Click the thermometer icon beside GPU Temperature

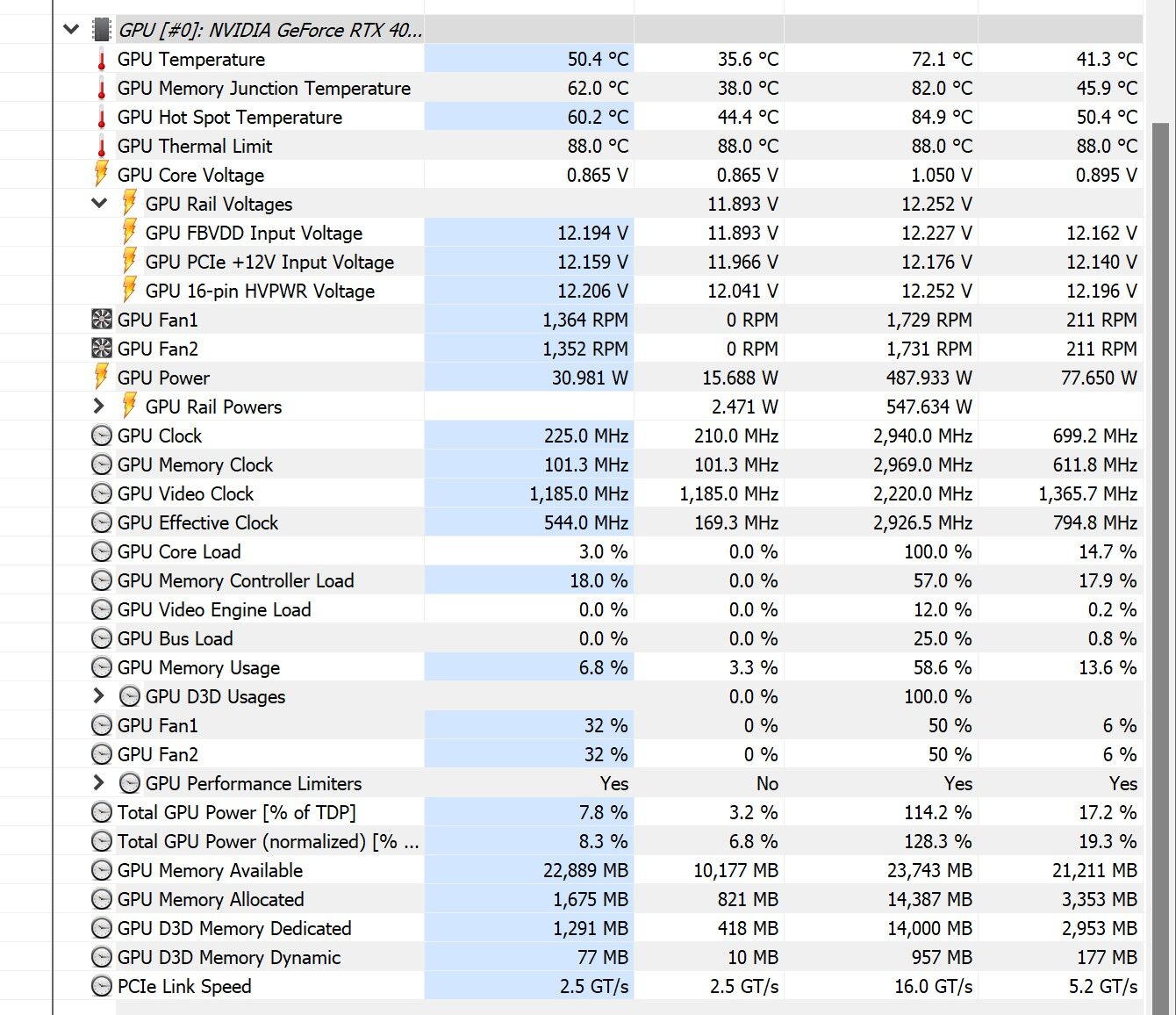tap(102, 60)
